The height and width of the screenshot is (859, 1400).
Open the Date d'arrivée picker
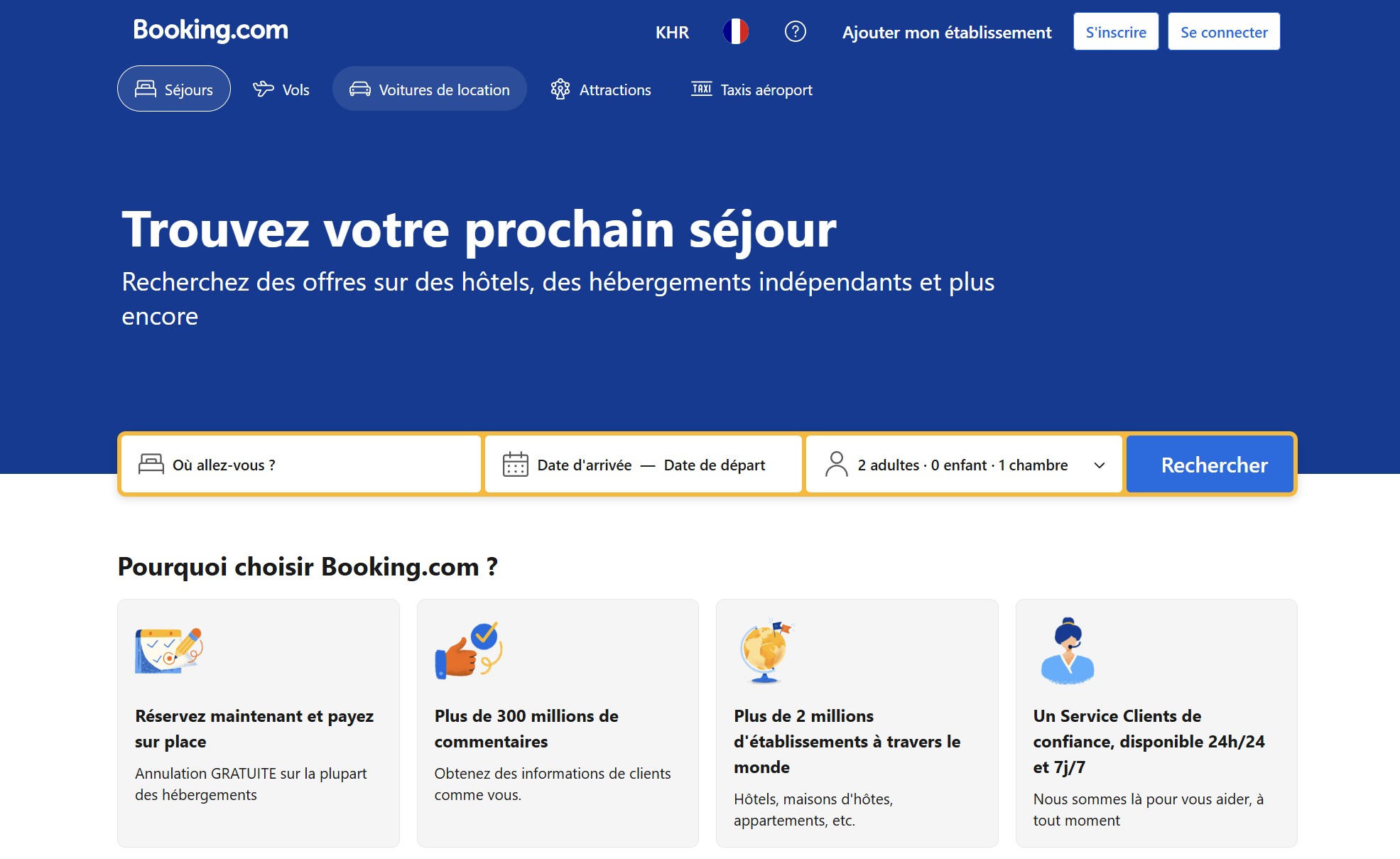coord(585,465)
